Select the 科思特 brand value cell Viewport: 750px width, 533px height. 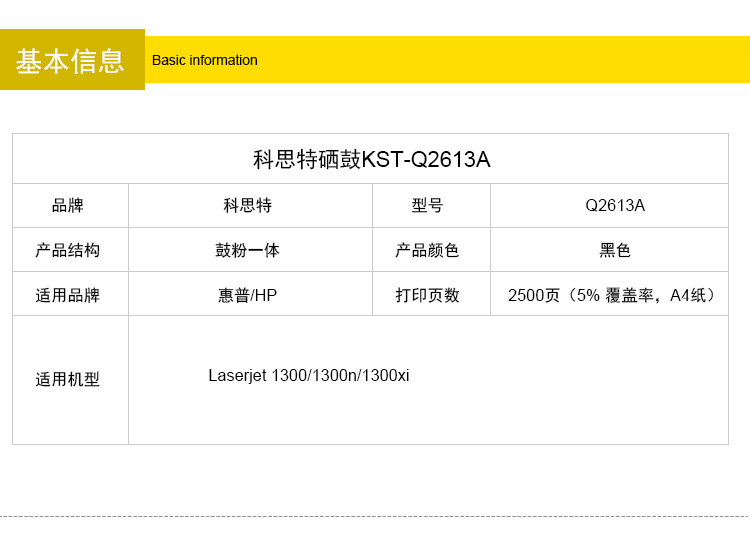pos(248,206)
